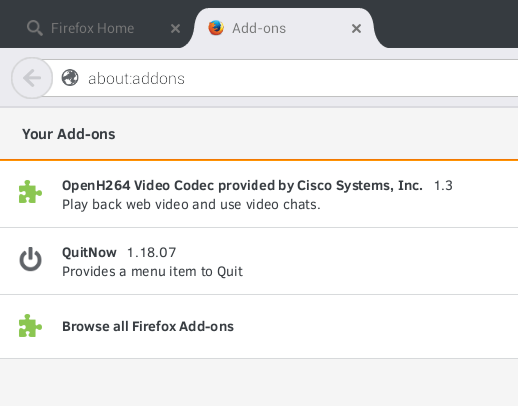Click the Firefox Home search magnifier icon
The height and width of the screenshot is (406, 518).
35,28
